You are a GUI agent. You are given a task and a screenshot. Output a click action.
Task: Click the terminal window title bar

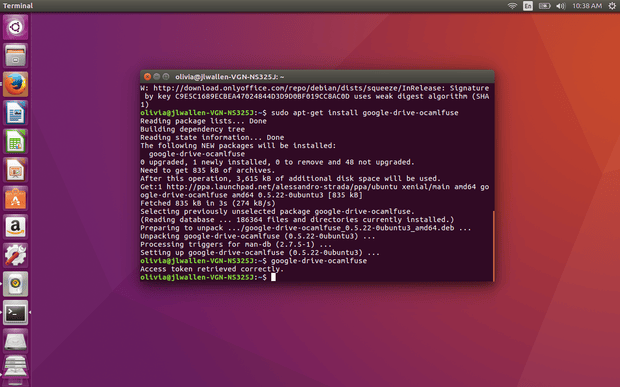(317, 77)
